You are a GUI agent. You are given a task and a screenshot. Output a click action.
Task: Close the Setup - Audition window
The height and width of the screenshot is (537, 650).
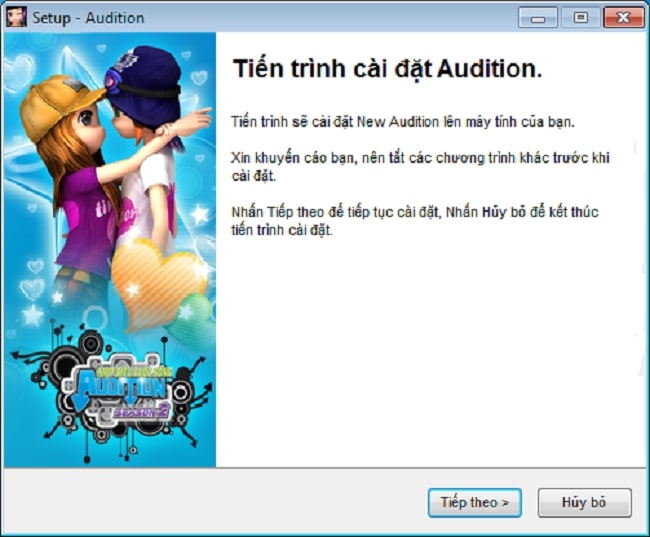[x=623, y=17]
